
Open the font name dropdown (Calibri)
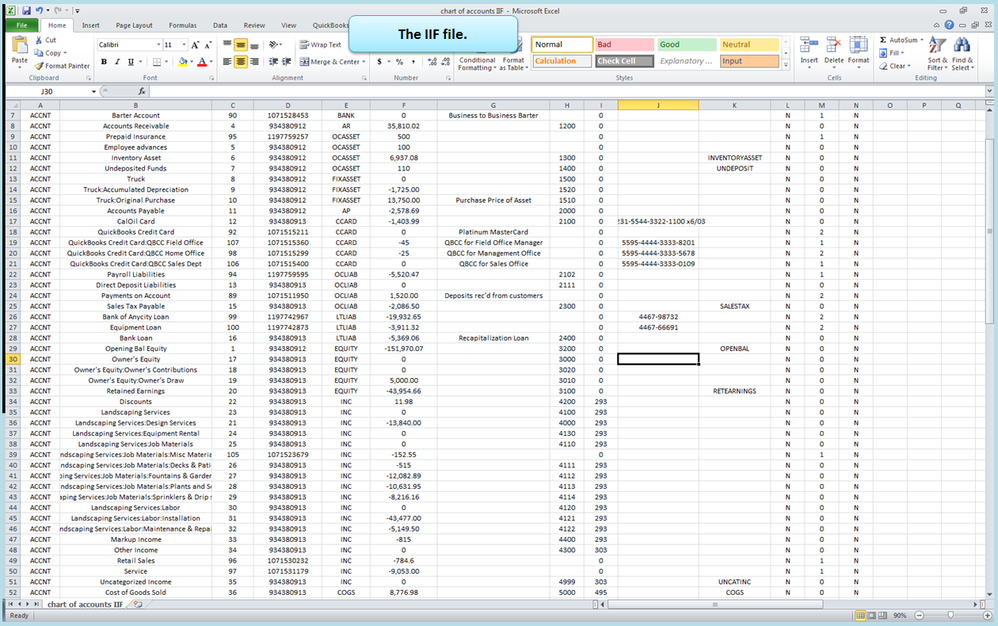pos(158,45)
